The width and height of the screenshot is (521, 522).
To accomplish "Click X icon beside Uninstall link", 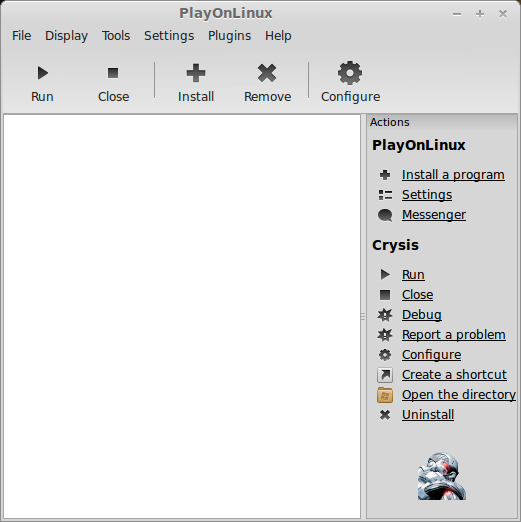I will coord(385,415).
